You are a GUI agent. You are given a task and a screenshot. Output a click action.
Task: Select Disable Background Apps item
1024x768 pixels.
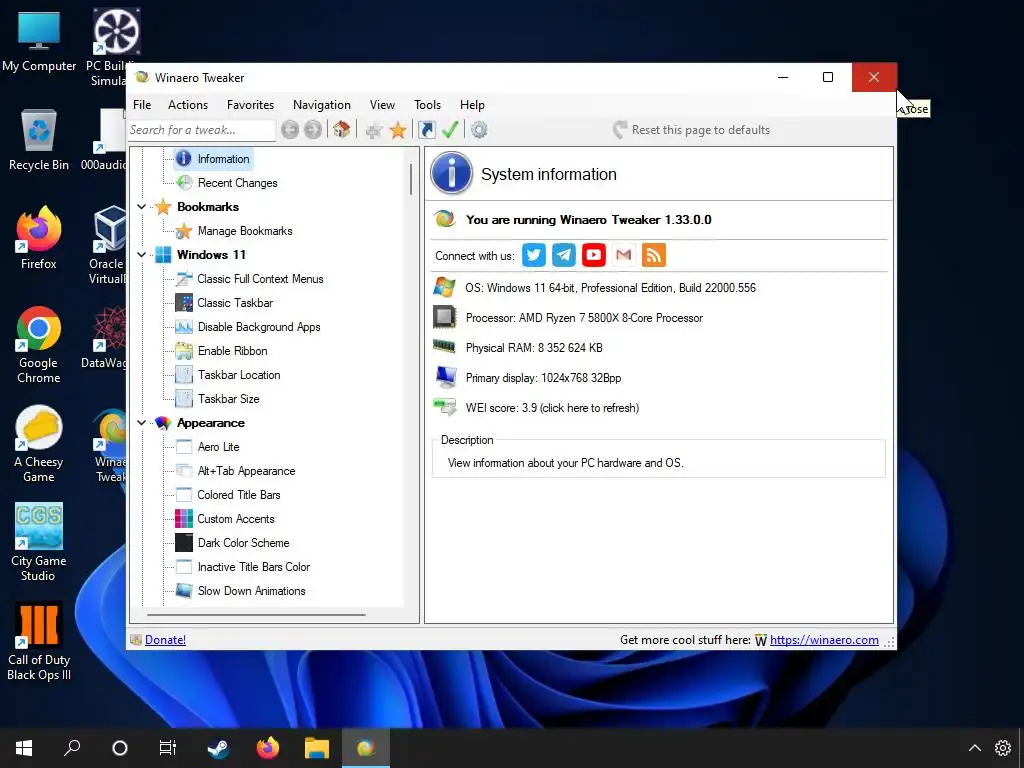tap(259, 327)
